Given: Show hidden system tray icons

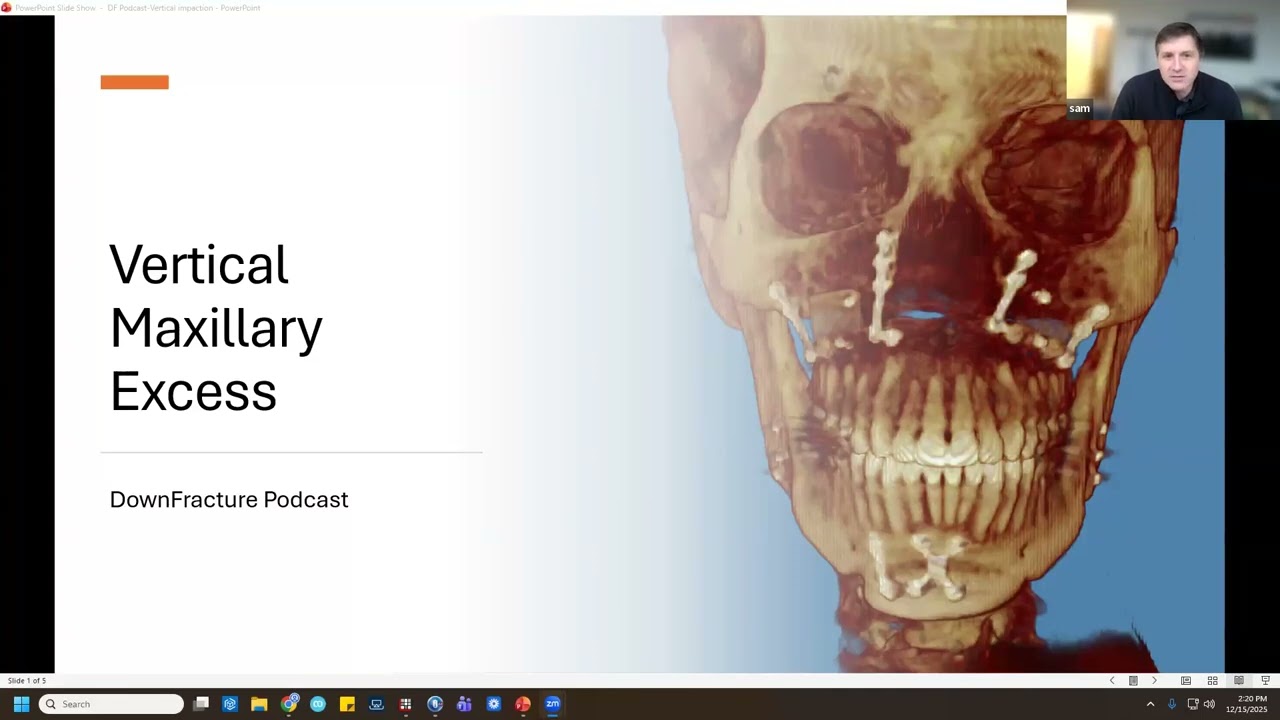Looking at the screenshot, I should click(x=1150, y=704).
